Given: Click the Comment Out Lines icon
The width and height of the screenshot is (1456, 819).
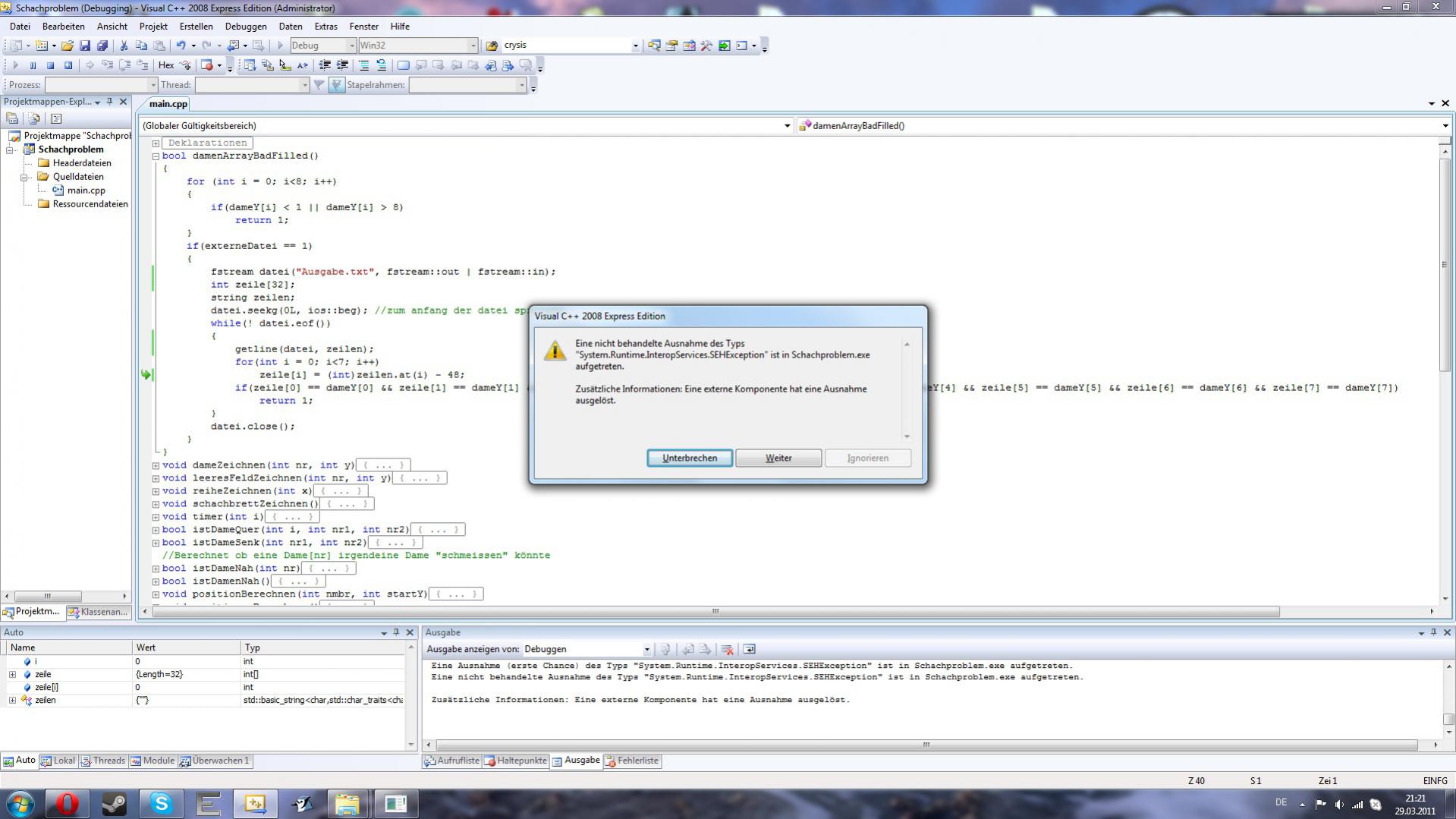Looking at the screenshot, I should [363, 65].
